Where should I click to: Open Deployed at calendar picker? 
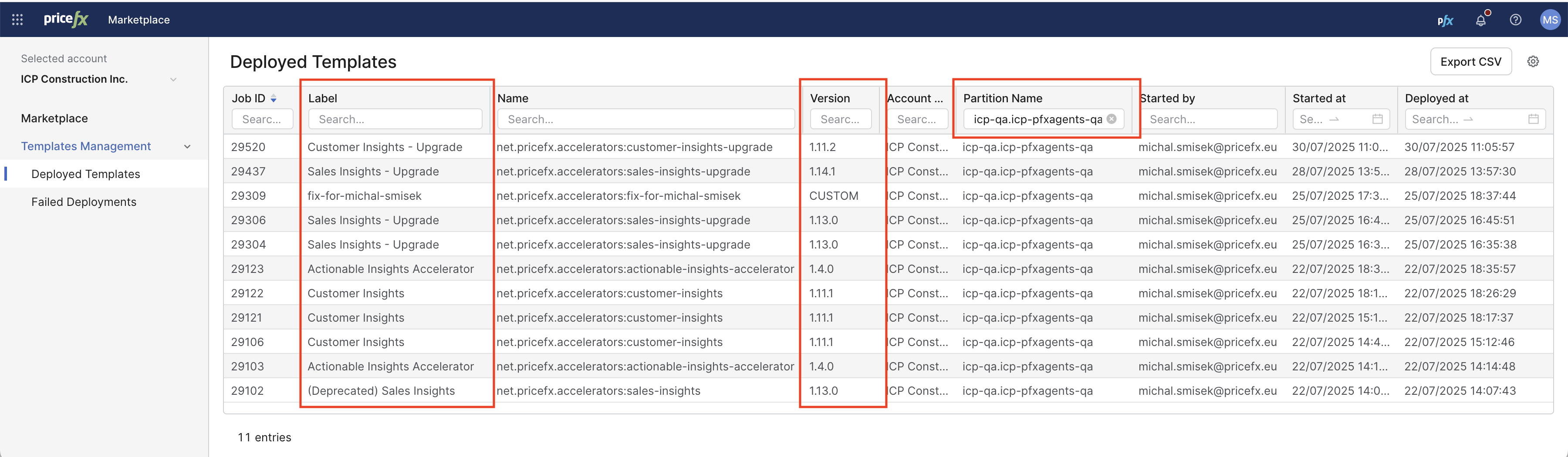1533,119
